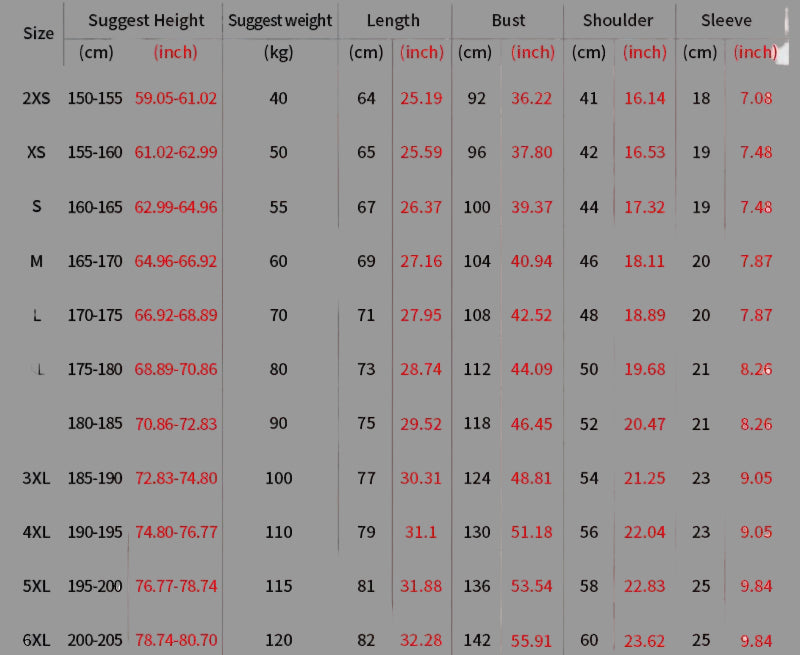The width and height of the screenshot is (800, 655).
Task: Select the Length column header
Action: tap(393, 20)
